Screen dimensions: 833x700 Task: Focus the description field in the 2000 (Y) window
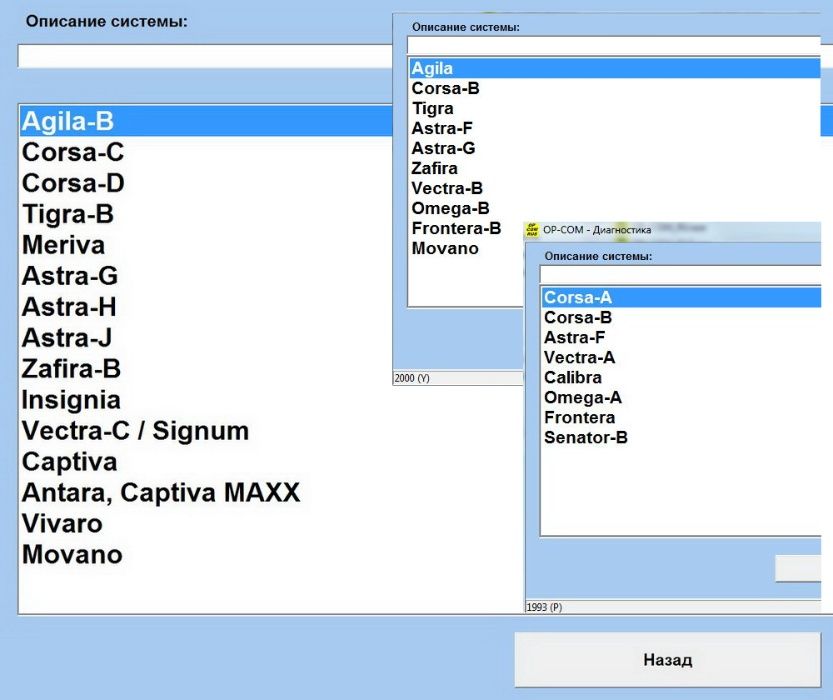click(x=614, y=45)
